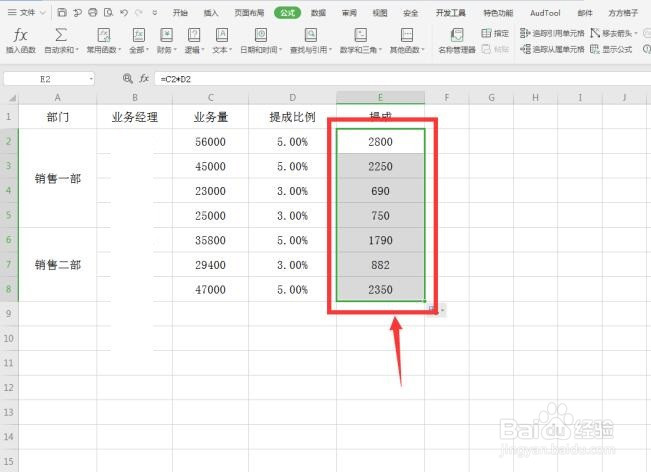Select column G header
Viewport: 651px width, 472px height.
[491, 98]
